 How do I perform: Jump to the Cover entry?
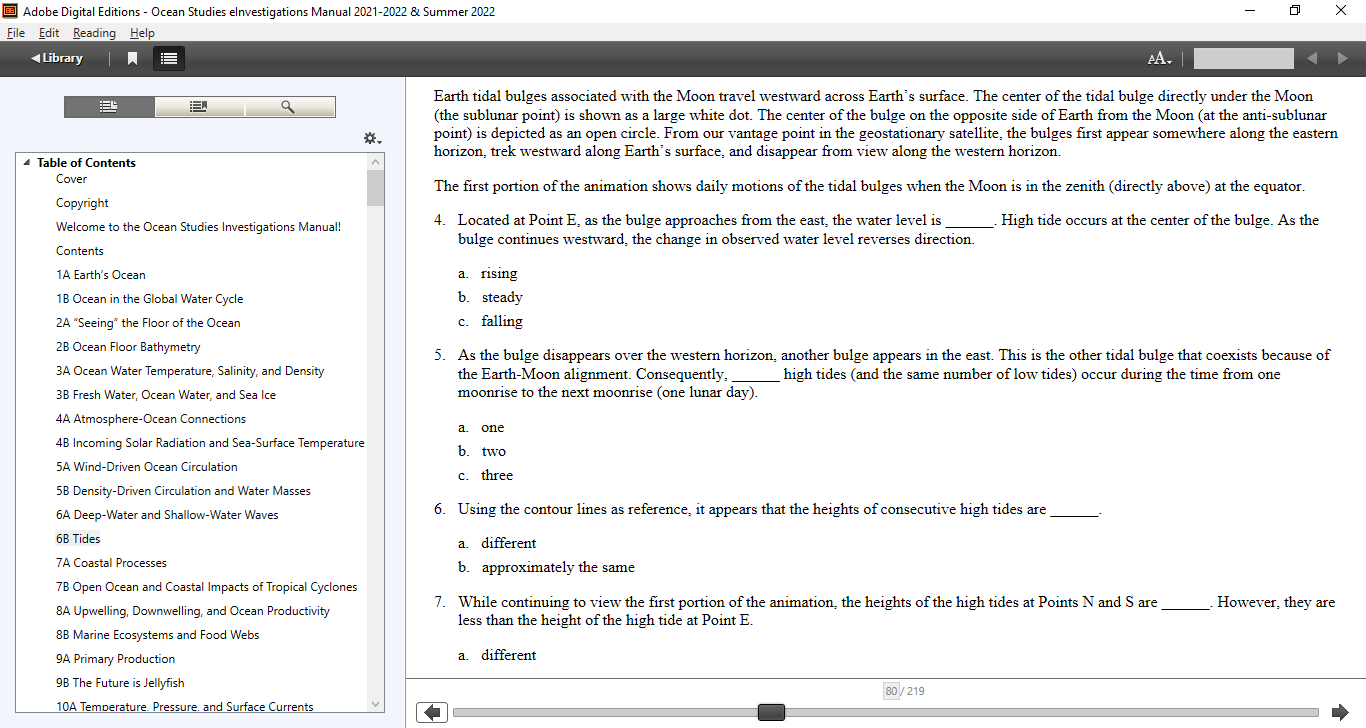click(71, 179)
